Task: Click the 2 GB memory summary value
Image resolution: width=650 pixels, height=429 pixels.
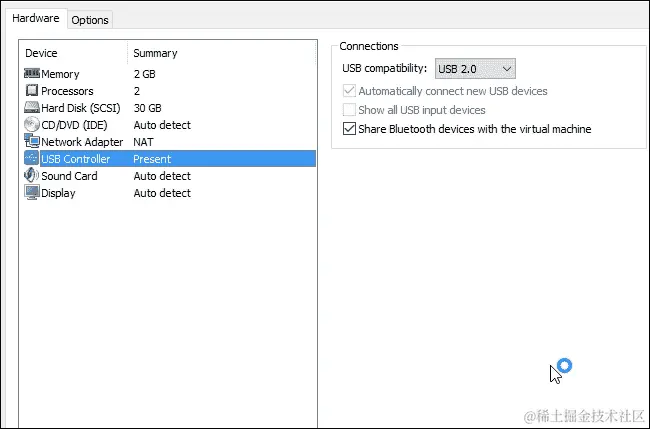Action: tap(144, 74)
